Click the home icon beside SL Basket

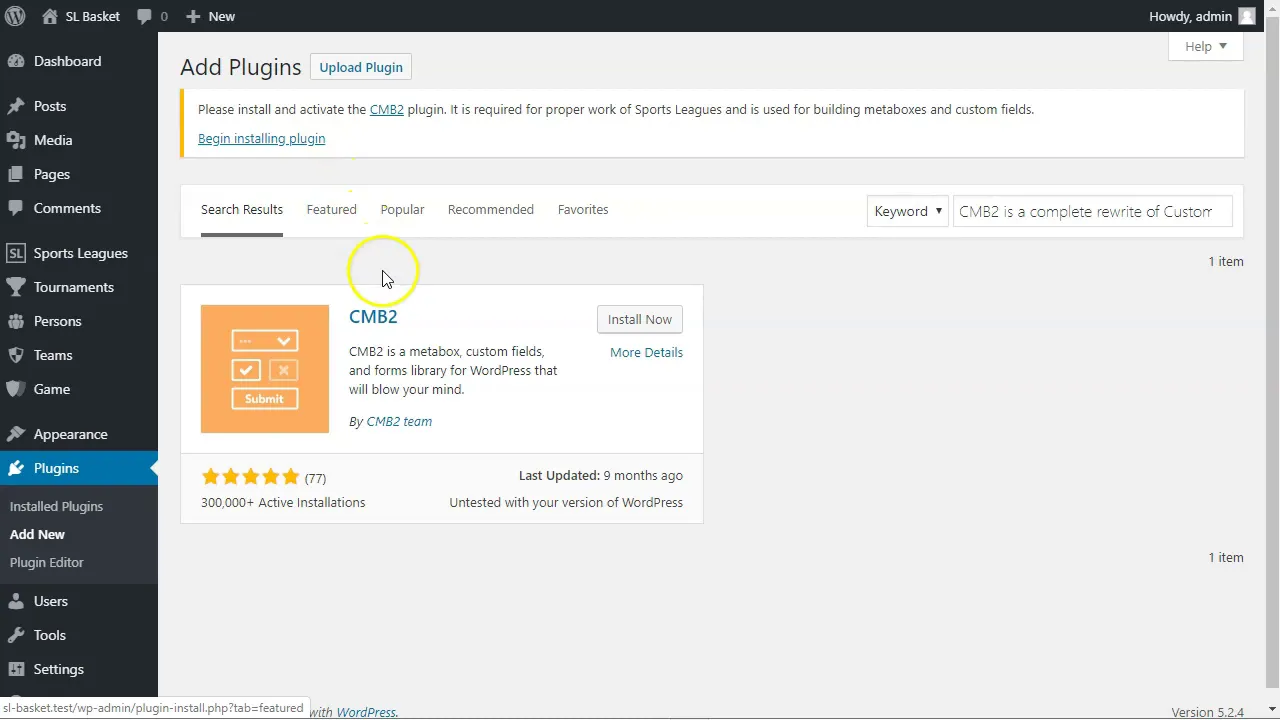tap(50, 16)
